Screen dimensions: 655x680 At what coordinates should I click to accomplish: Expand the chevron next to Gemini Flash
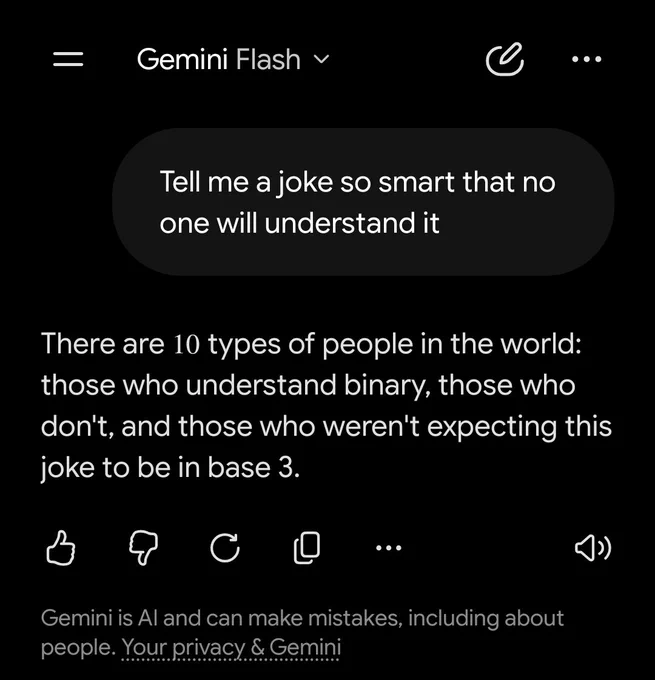coord(321,59)
